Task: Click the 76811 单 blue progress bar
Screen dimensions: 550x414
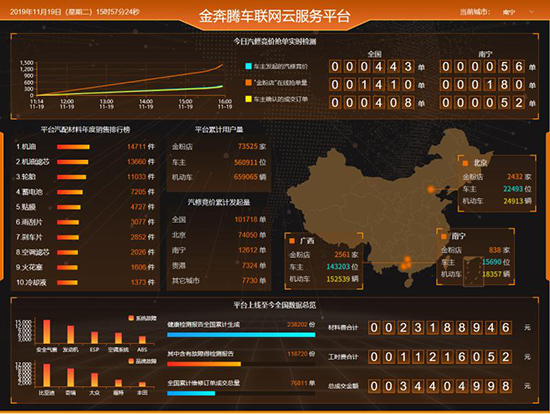Action: tap(191, 393)
